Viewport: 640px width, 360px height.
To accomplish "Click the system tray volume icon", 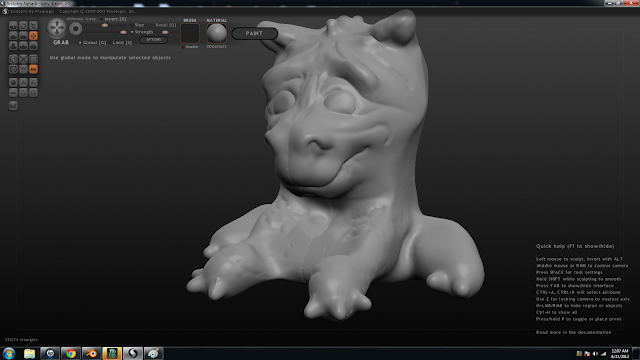I will (595, 353).
